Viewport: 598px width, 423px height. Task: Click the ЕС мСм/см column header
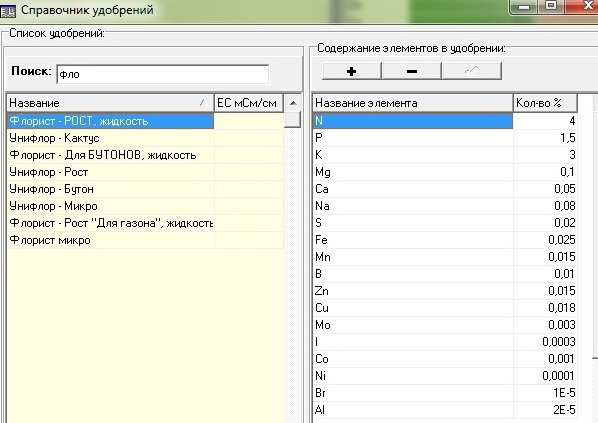[x=249, y=103]
